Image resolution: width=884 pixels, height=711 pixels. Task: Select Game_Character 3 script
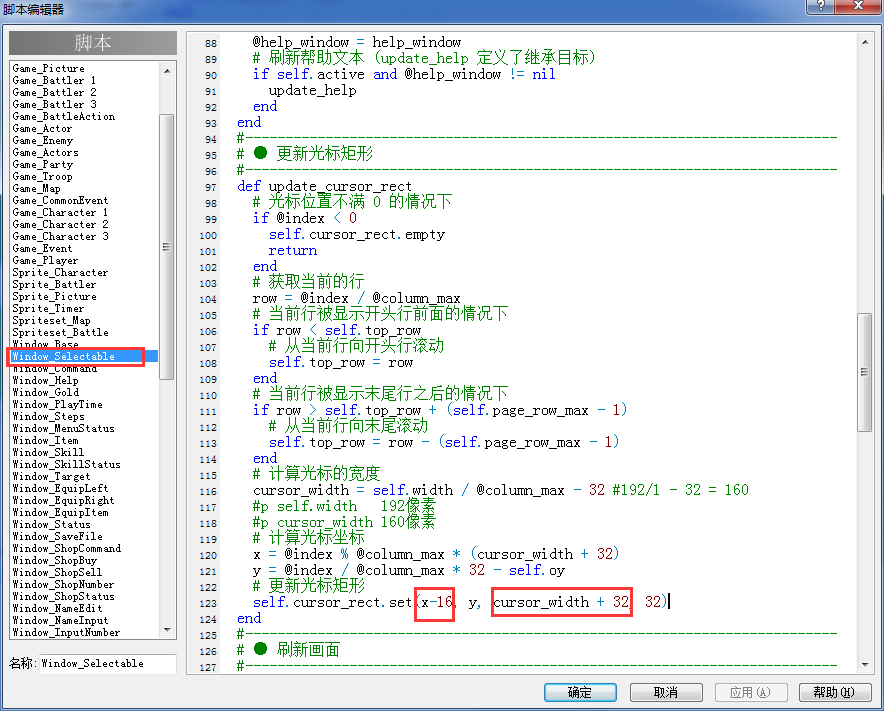coord(60,236)
